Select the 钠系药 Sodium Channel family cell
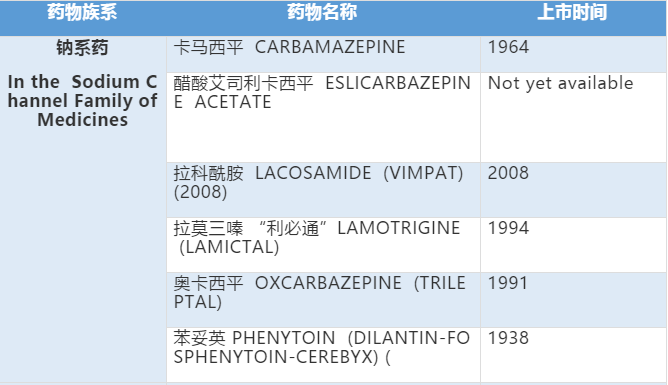The height and width of the screenshot is (385, 668). coord(83,209)
